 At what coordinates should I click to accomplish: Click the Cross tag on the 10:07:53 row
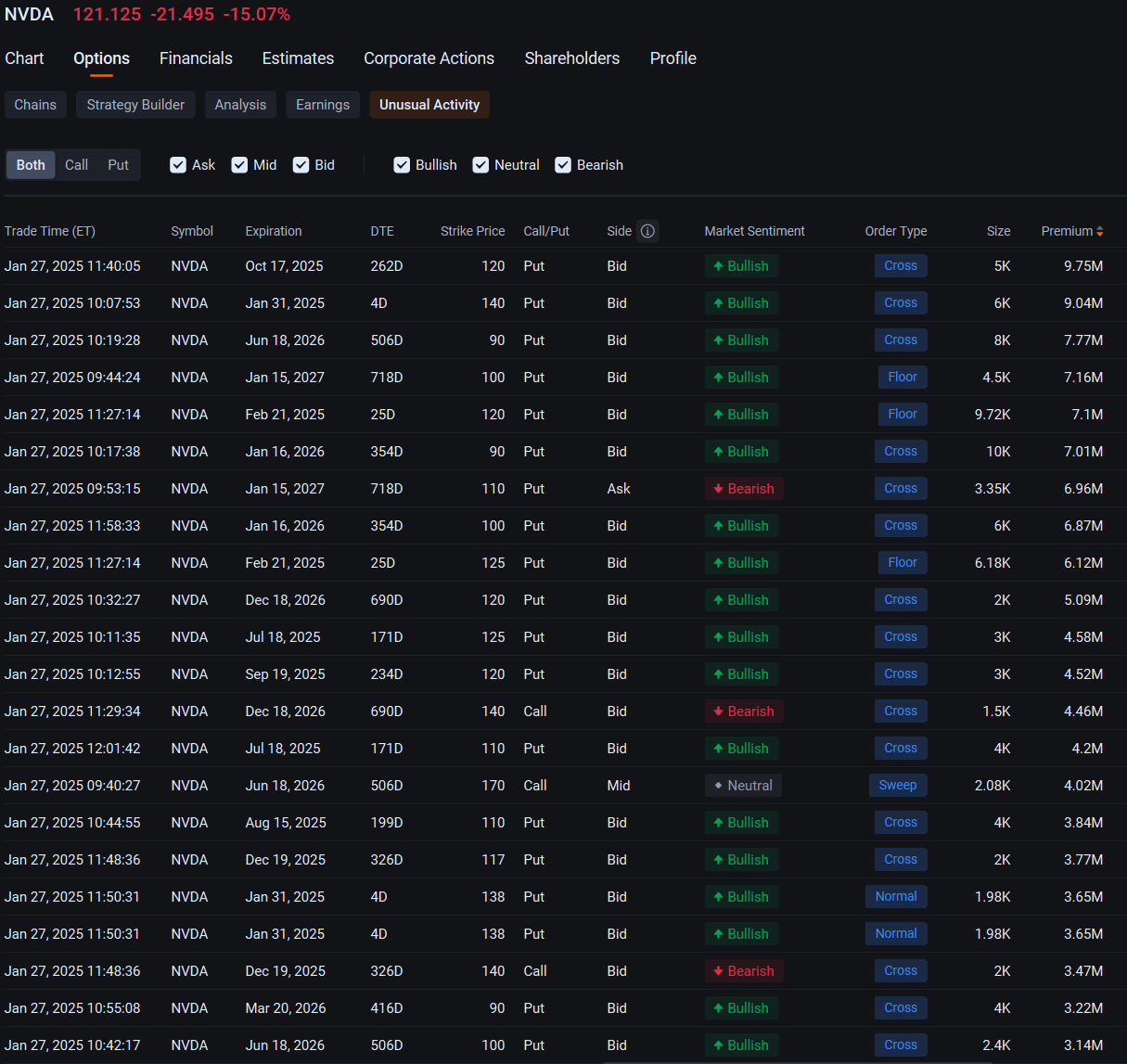point(901,303)
